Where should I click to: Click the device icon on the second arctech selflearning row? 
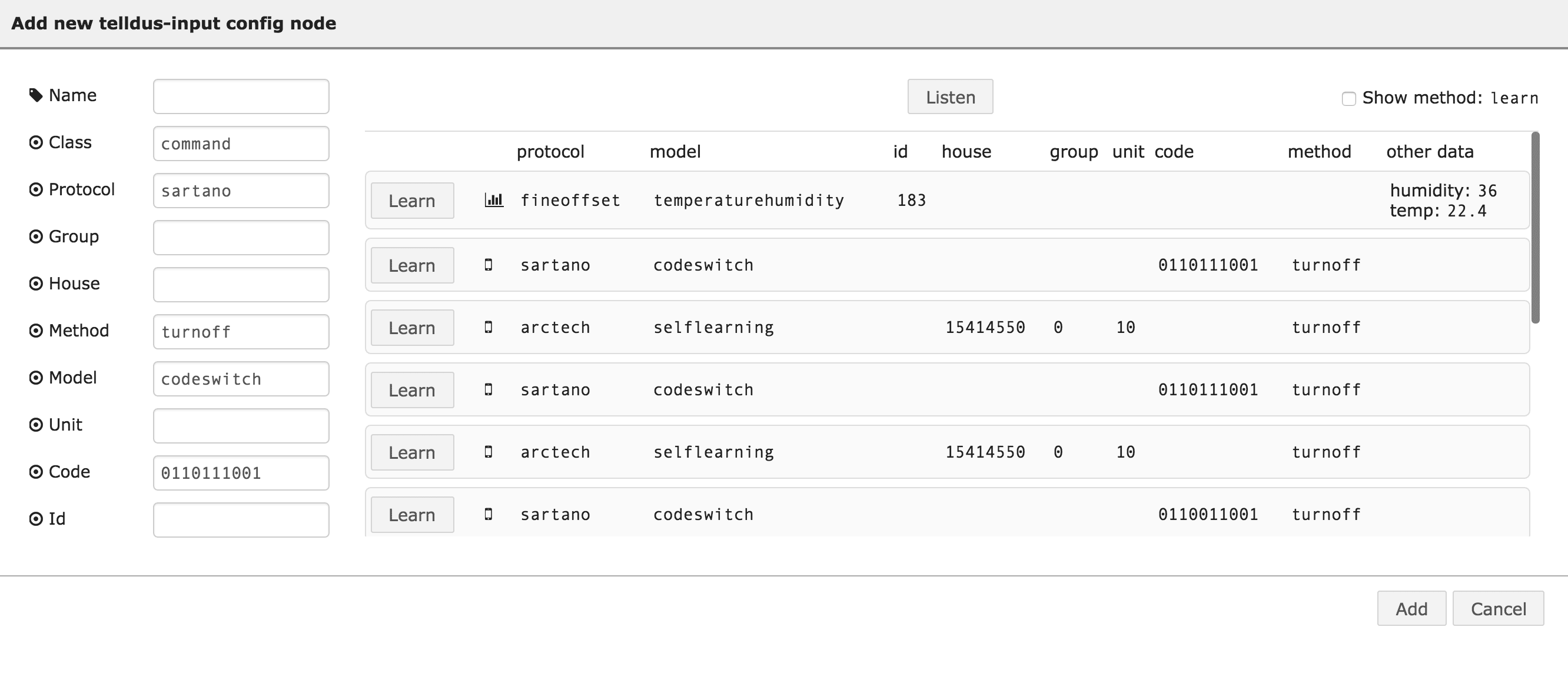(x=489, y=451)
